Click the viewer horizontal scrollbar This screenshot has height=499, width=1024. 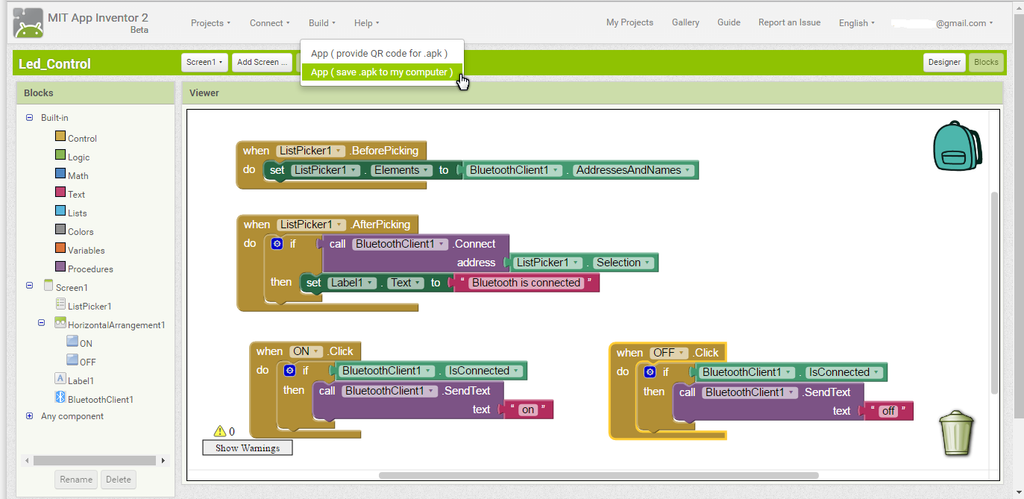tap(598, 475)
